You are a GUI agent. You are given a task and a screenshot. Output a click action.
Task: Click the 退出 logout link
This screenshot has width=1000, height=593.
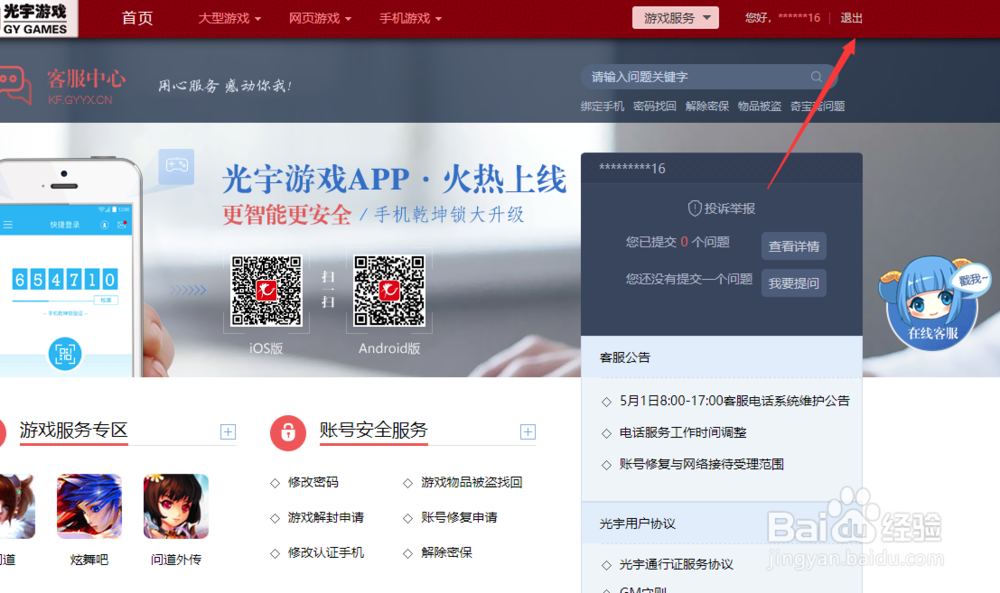tap(851, 18)
